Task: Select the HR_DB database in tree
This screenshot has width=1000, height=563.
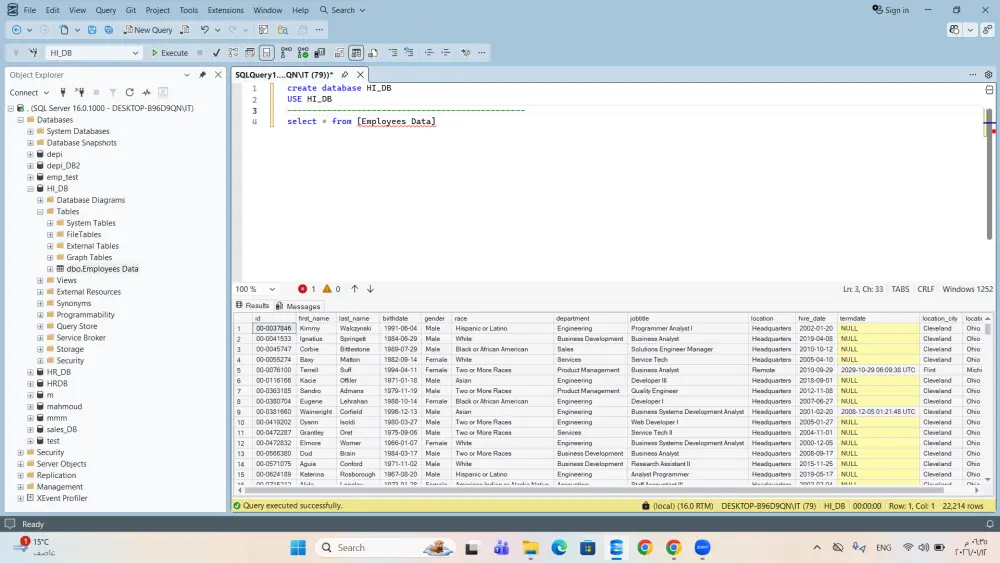Action: (x=58, y=372)
